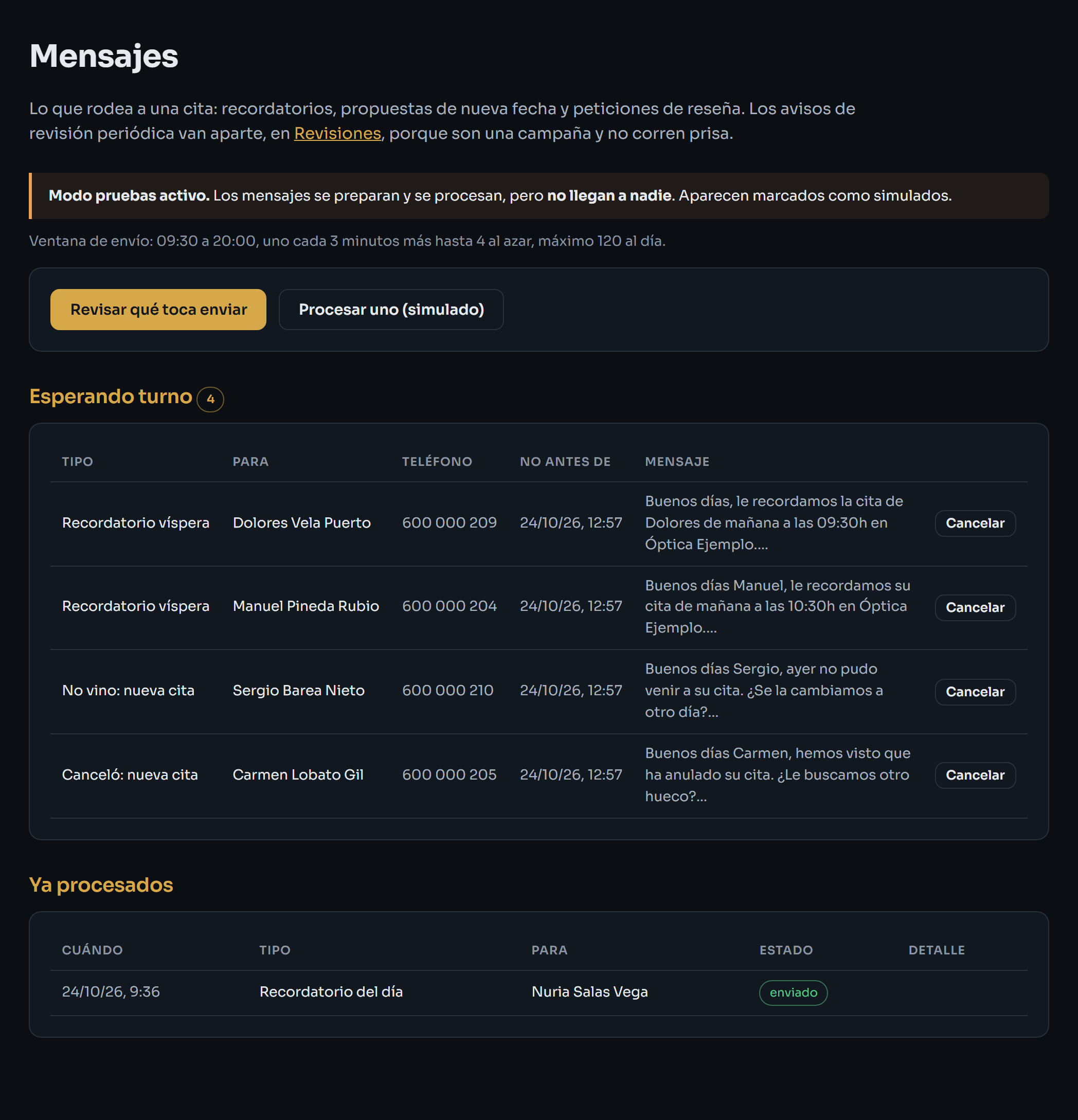The image size is (1078, 1120).
Task: Click the 'NO ANTES DE' column header
Action: (565, 462)
